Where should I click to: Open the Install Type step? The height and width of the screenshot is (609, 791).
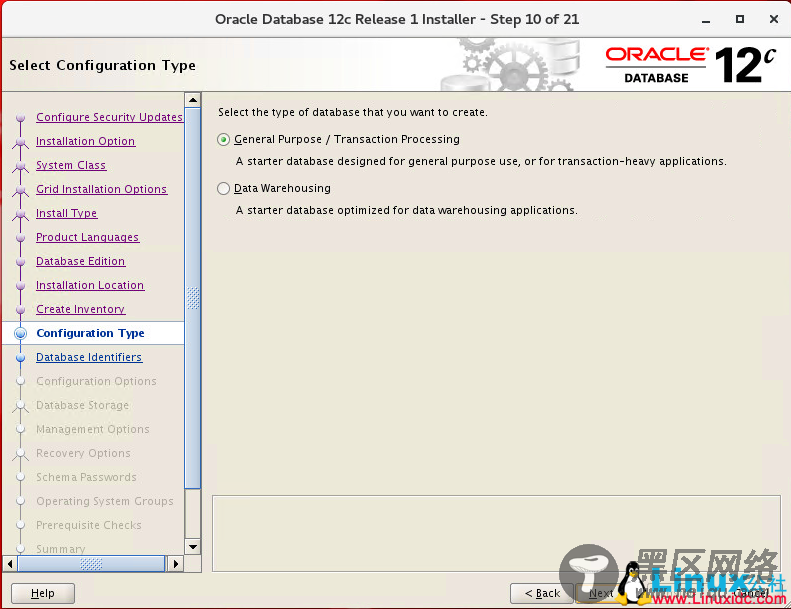[x=67, y=213]
